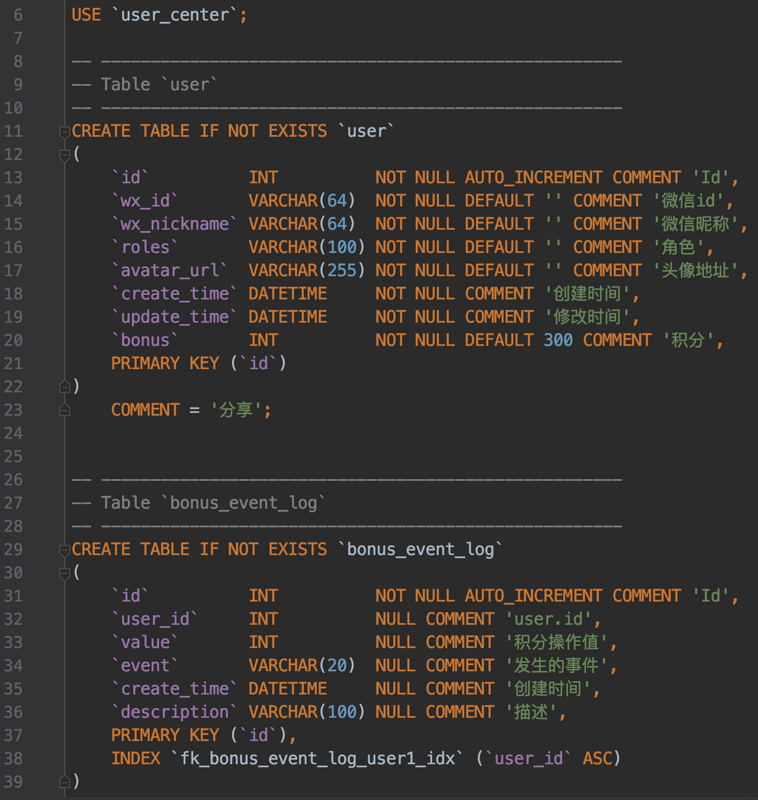This screenshot has width=758, height=800.
Task: Click line number 38 in the gutter
Action: (x=13, y=758)
